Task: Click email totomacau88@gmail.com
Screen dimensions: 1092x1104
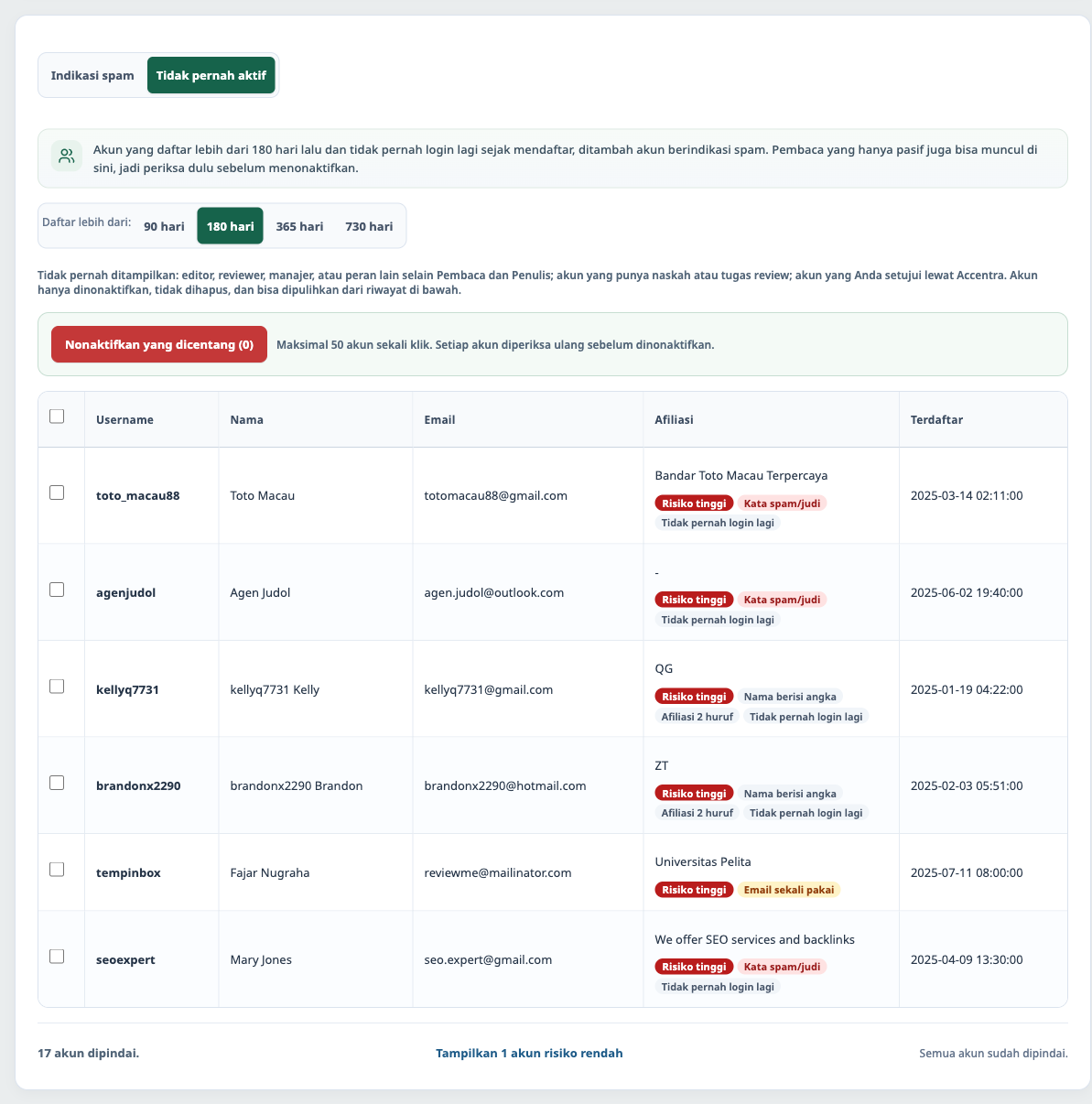Action: pos(496,495)
